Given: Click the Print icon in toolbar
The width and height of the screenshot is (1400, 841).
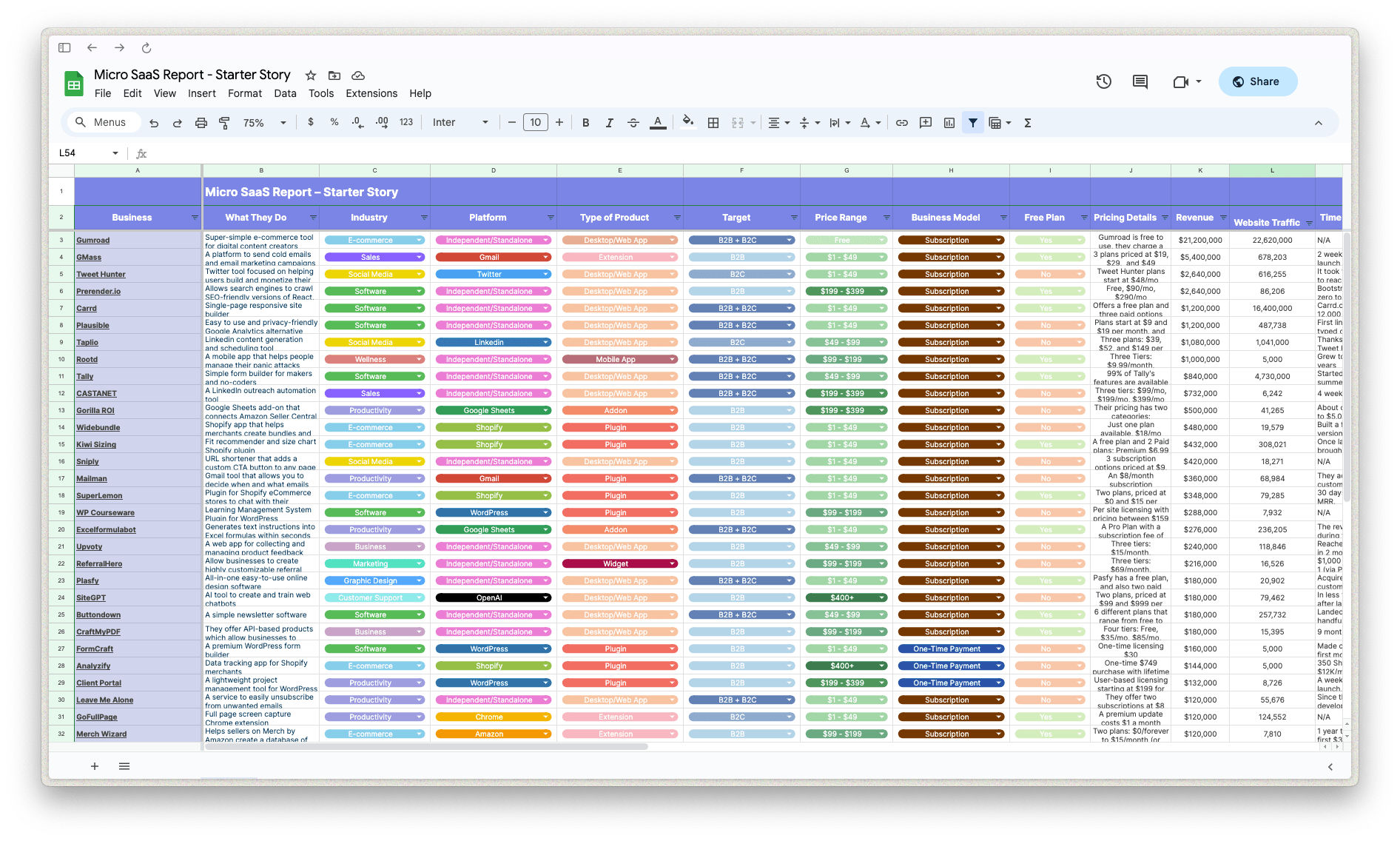Looking at the screenshot, I should pyautogui.click(x=201, y=123).
